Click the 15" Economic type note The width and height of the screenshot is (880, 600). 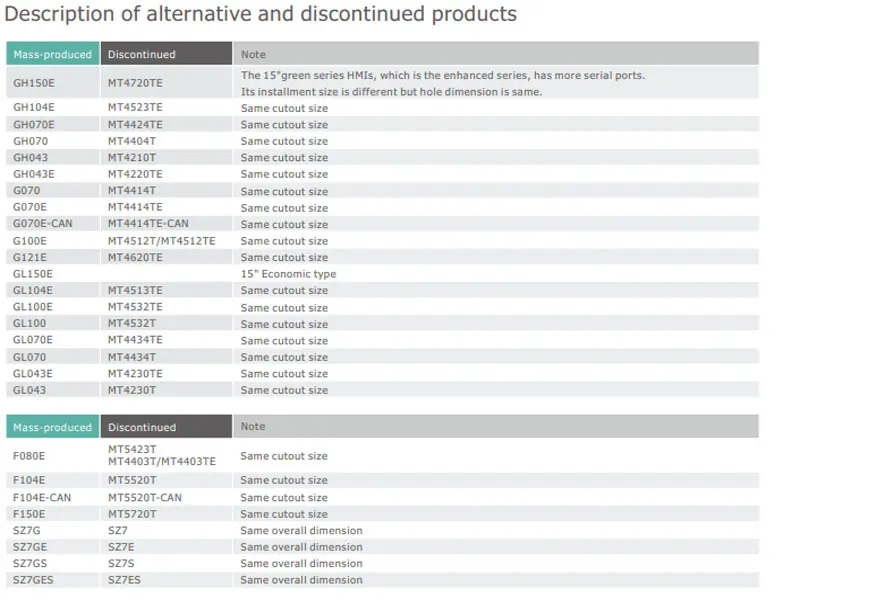tap(288, 274)
